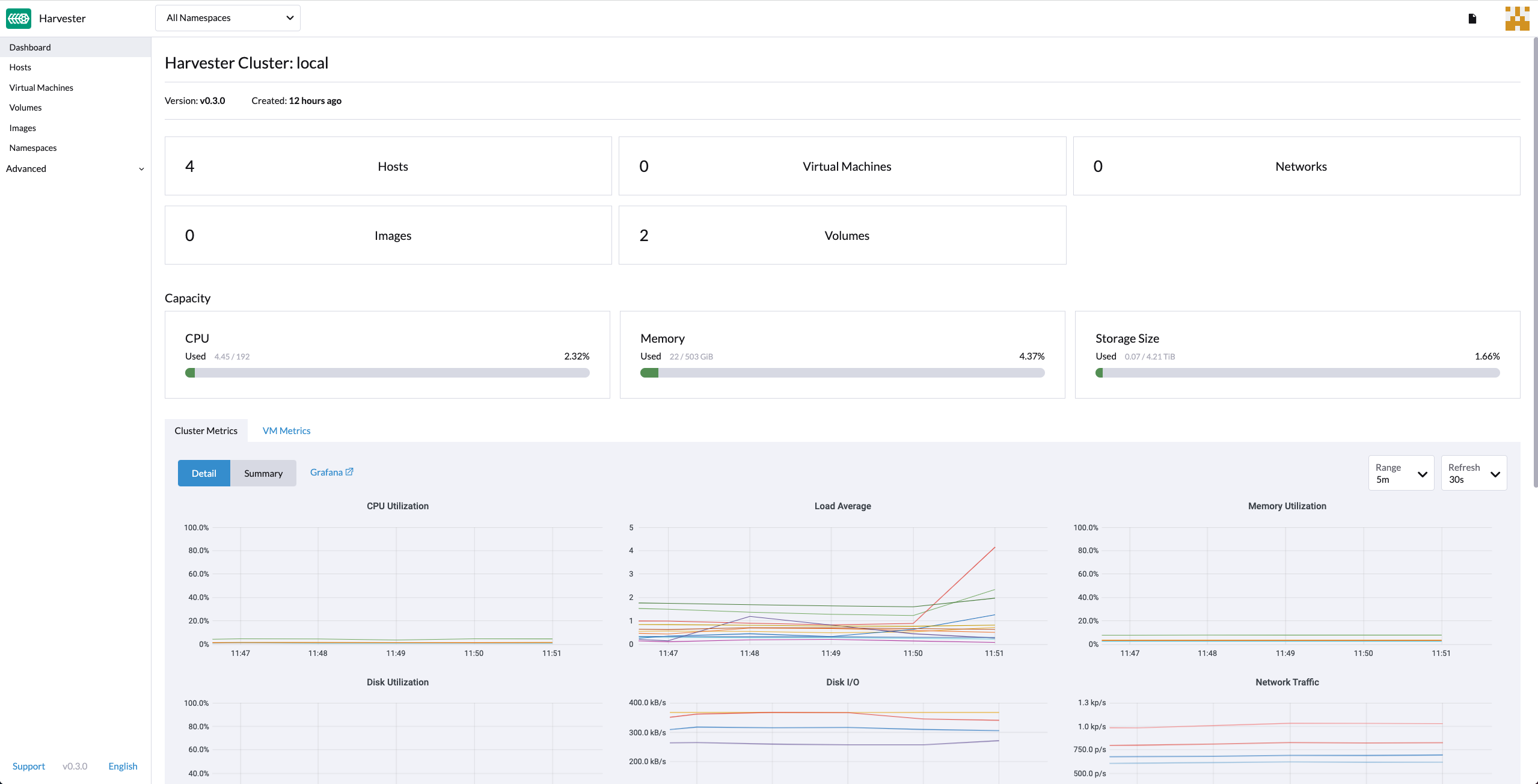
Task: Go to Virtual Machines in sidebar
Action: tap(41, 88)
